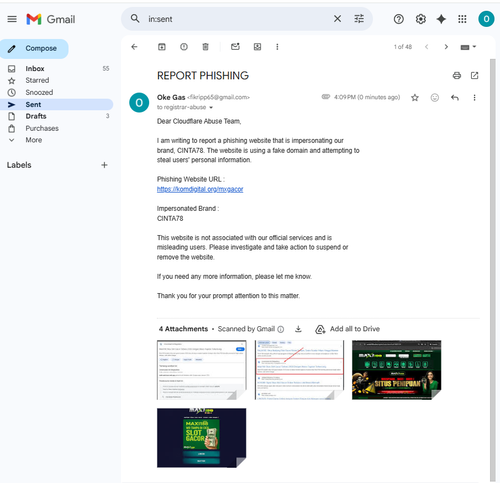Click the search magnifier icon

pyautogui.click(x=135, y=19)
